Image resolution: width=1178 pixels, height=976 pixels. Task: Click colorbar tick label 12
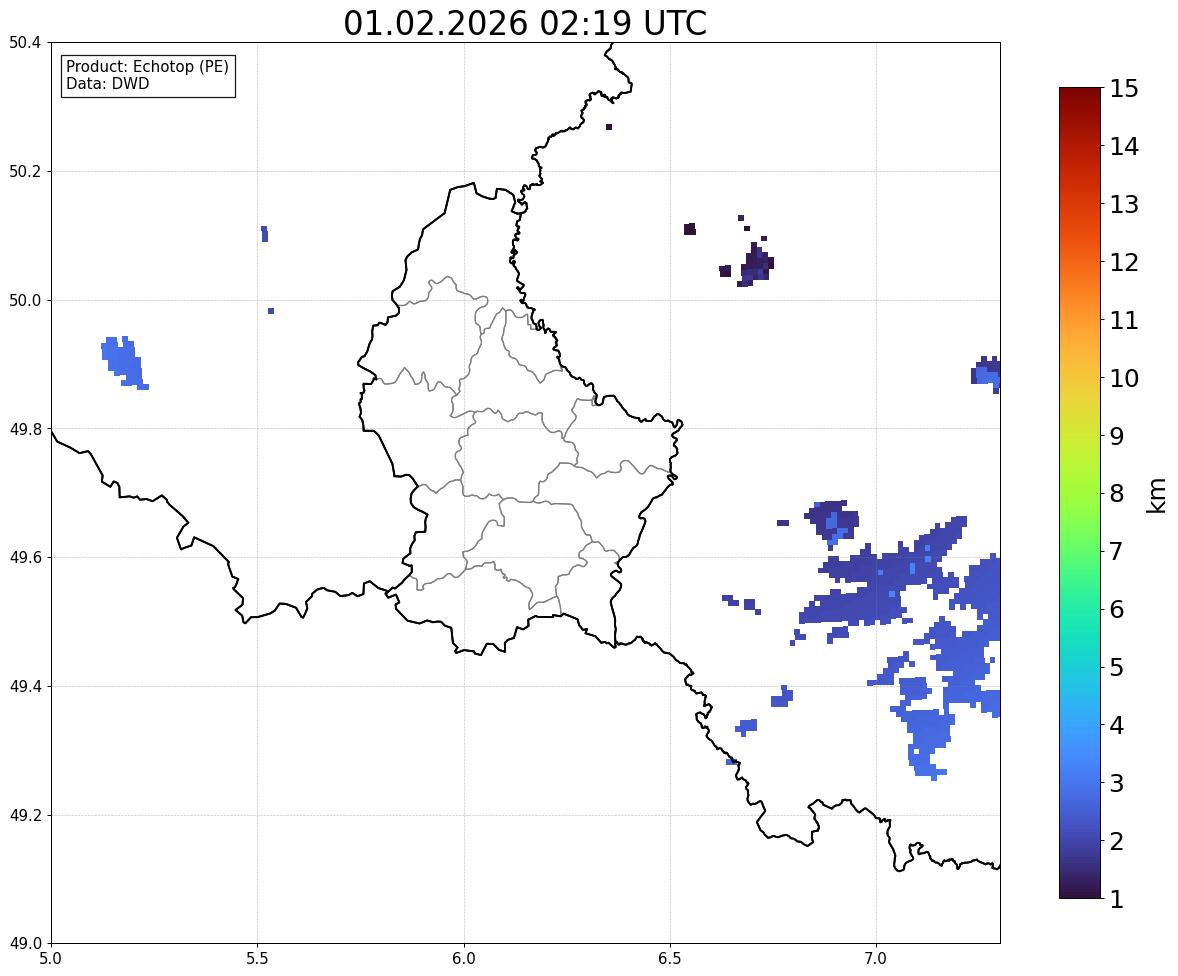[1124, 262]
